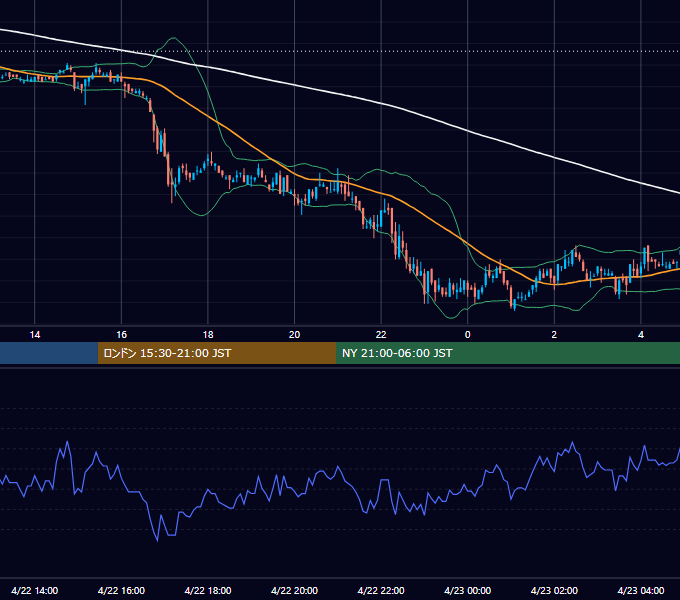Click the 14 hour axis label

coord(35,335)
